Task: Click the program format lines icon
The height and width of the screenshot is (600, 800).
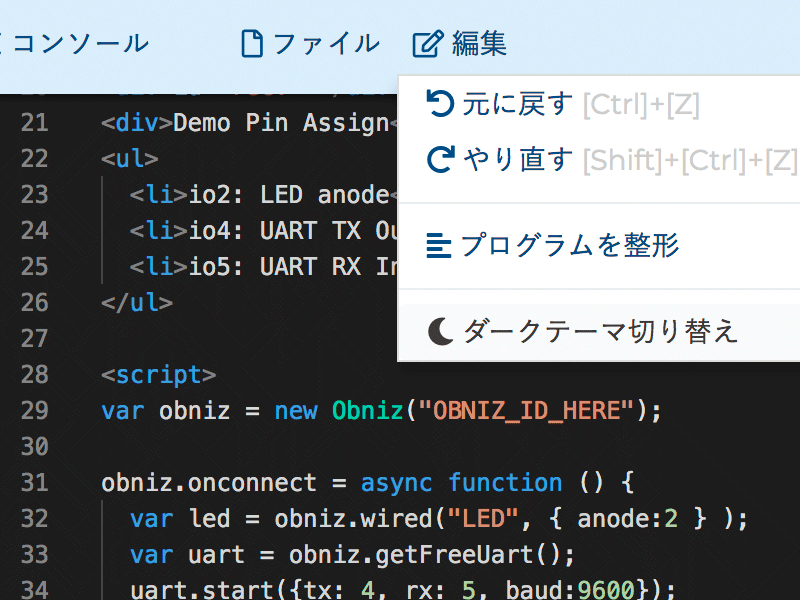Action: tap(440, 245)
